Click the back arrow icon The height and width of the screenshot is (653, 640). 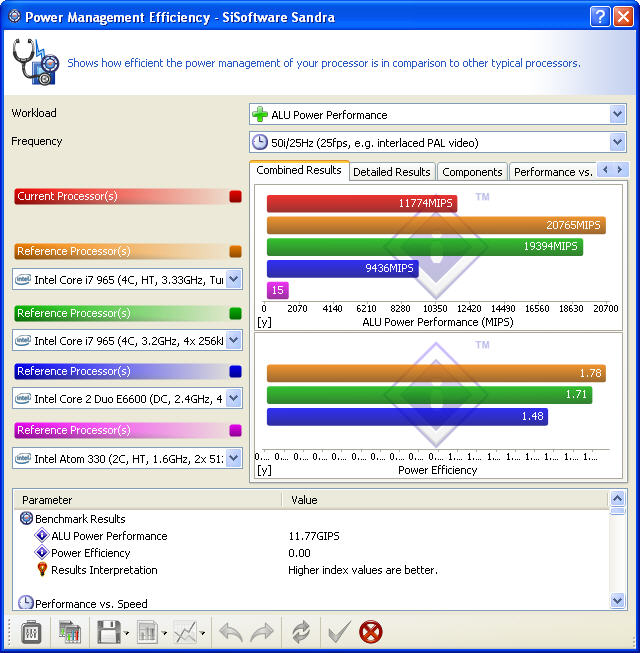[x=231, y=632]
